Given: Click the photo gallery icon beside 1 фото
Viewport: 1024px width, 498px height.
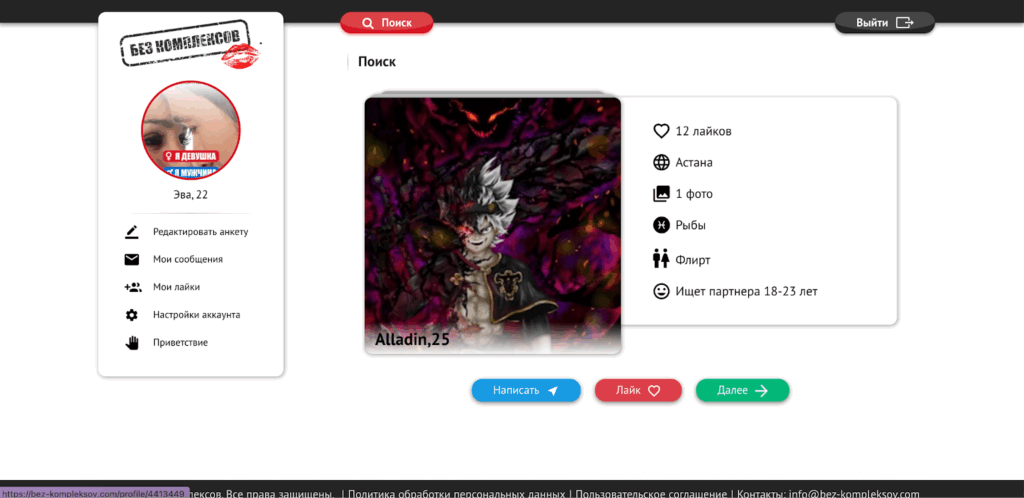Looking at the screenshot, I should pos(660,194).
